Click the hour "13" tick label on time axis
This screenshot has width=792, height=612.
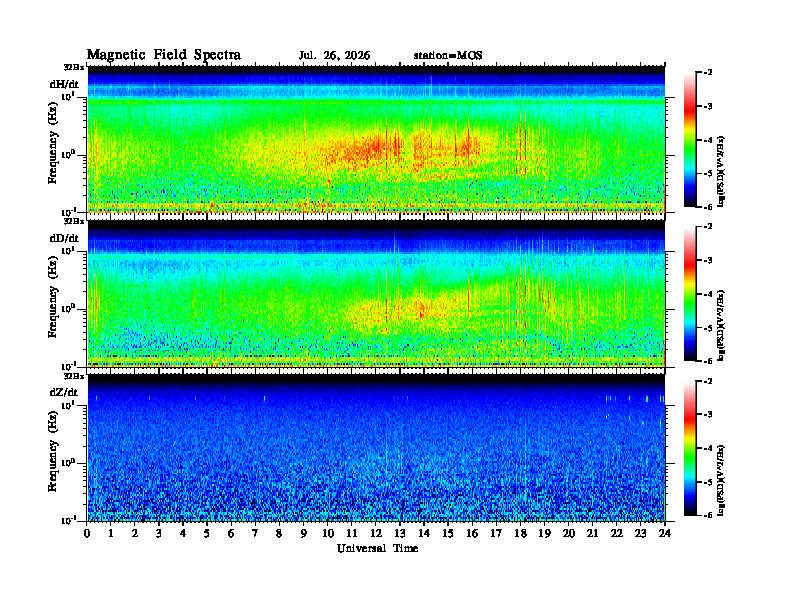(x=400, y=533)
